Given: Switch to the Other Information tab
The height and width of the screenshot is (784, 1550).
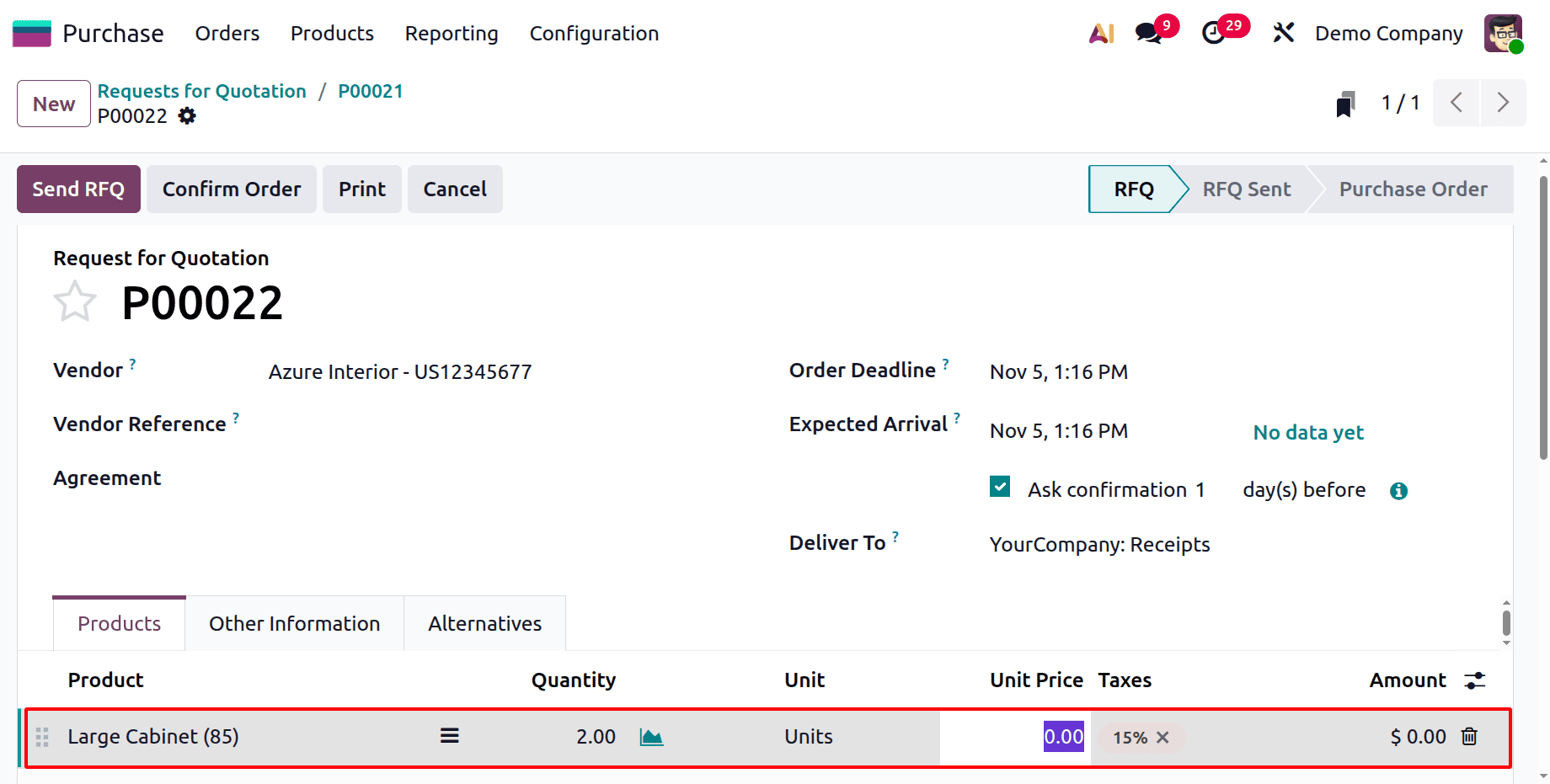Looking at the screenshot, I should point(294,623).
